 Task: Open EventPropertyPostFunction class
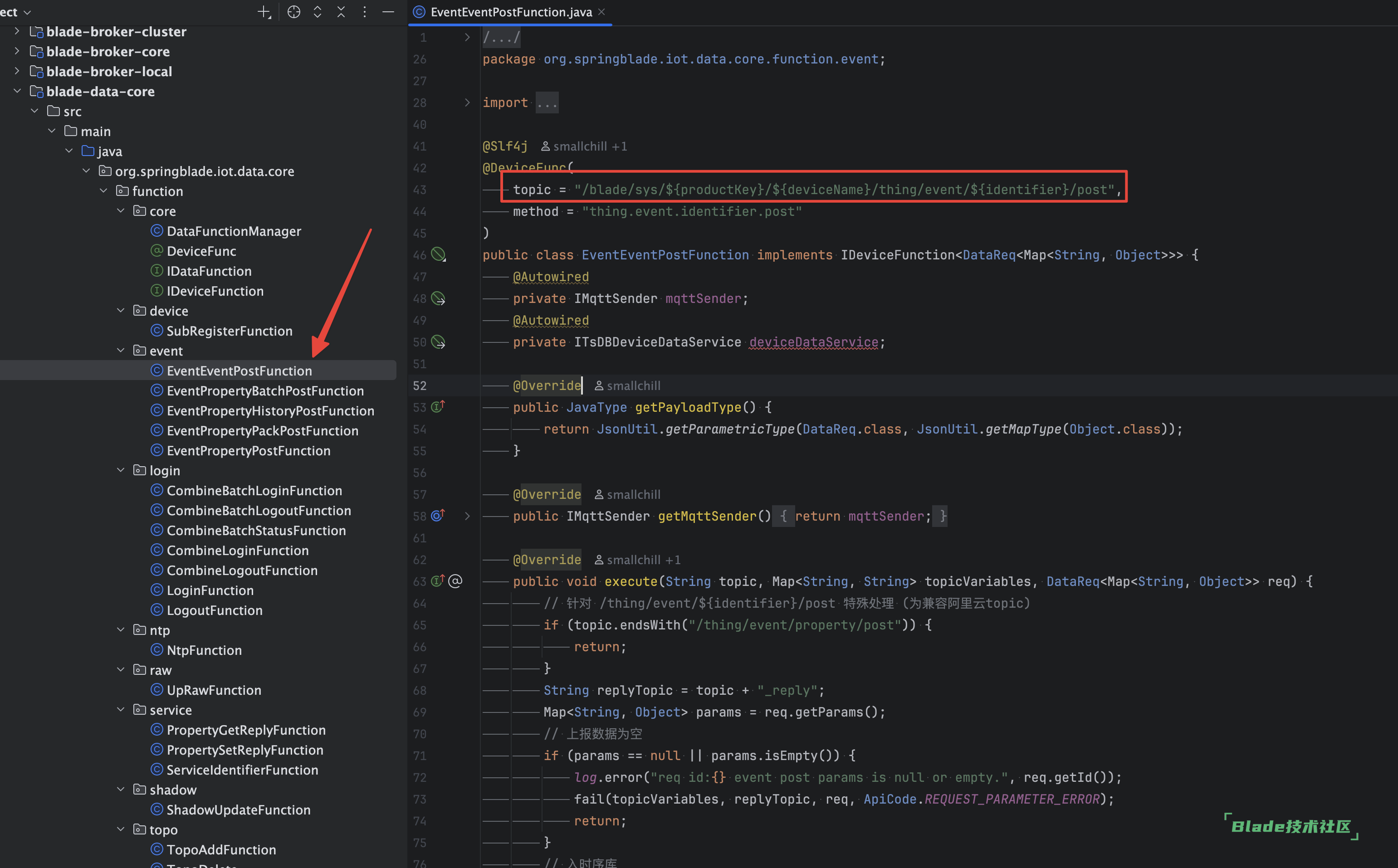[x=248, y=451]
